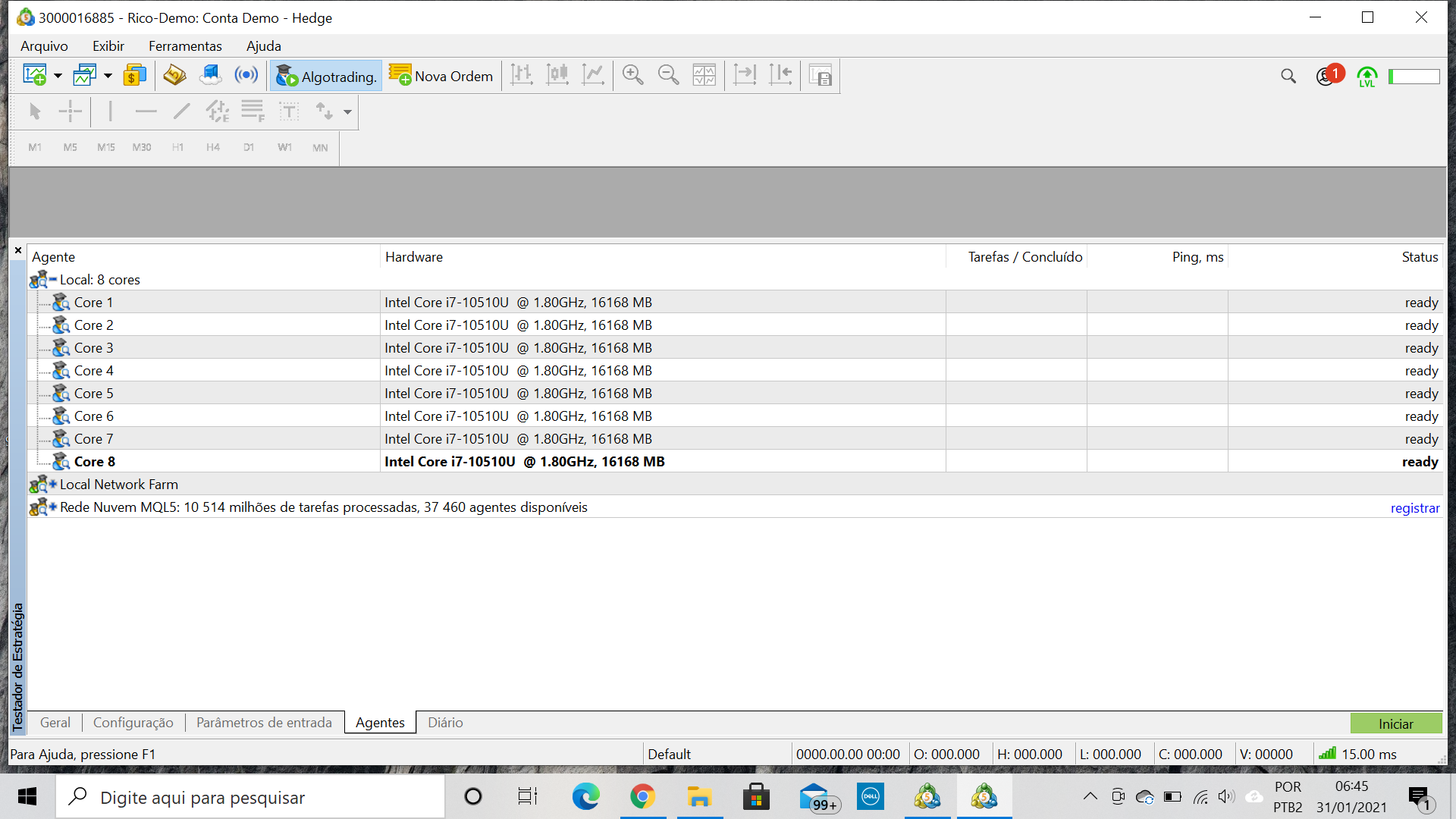Switch to bar chart icon
Viewport: 1456px width, 819px height.
point(522,75)
